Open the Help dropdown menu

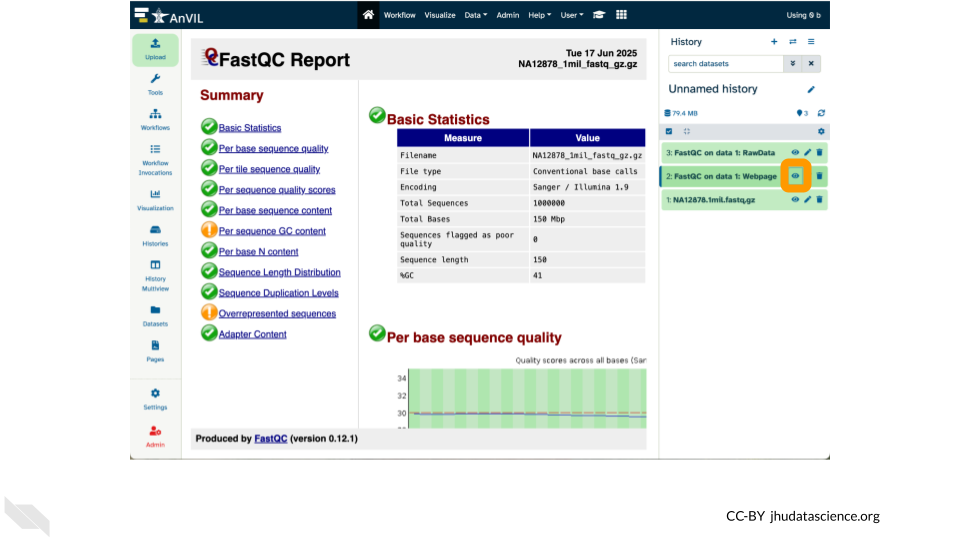click(539, 15)
